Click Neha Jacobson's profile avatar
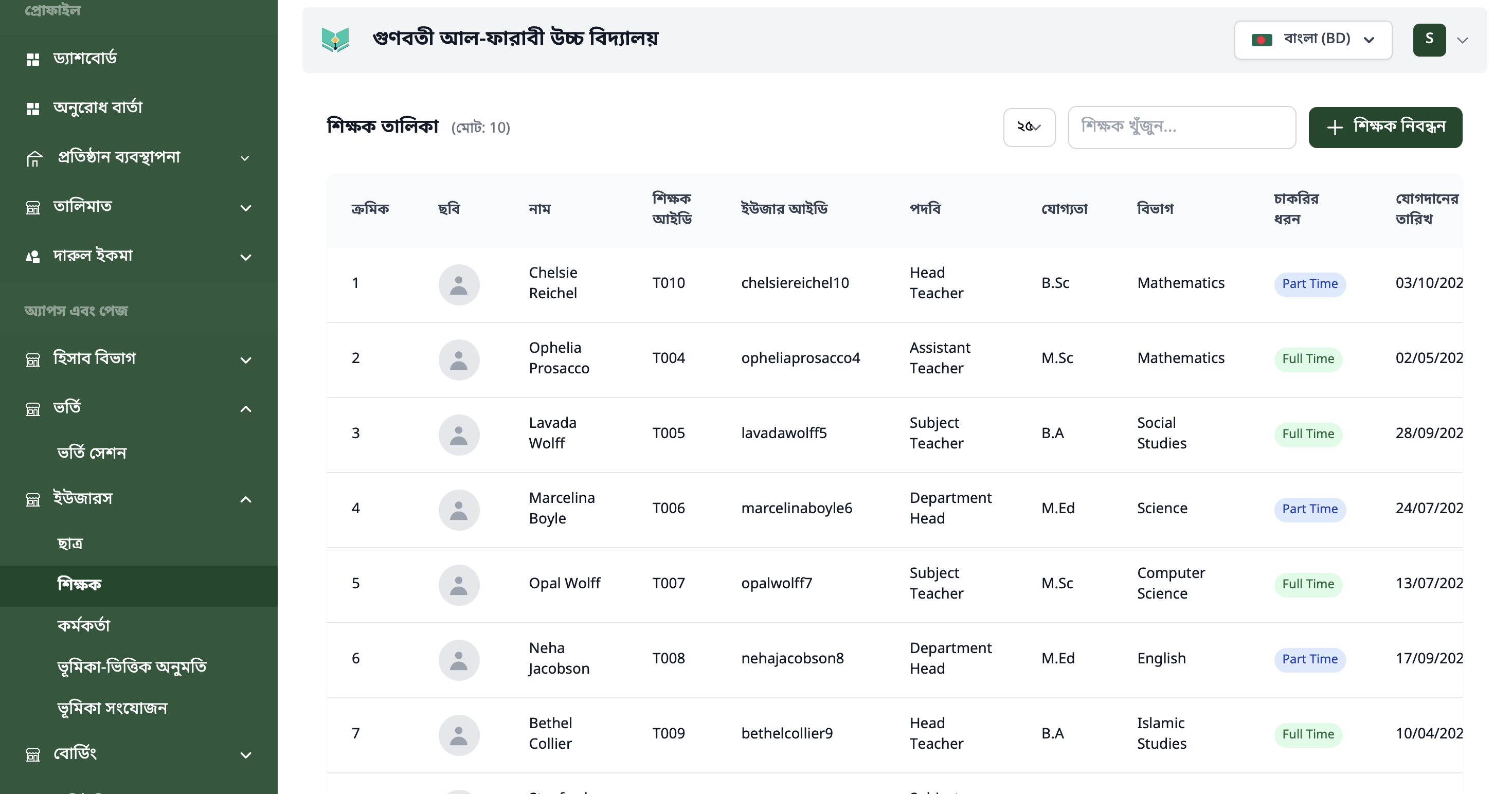 (459, 660)
